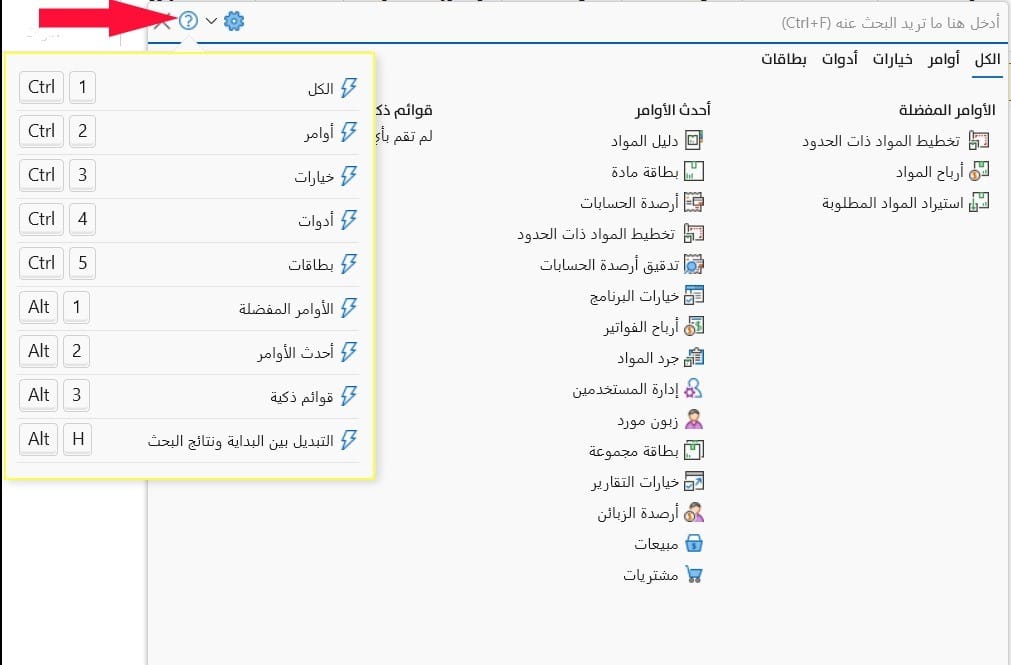Click the جرد المواد icon
This screenshot has height=665, width=1011.
tap(694, 357)
